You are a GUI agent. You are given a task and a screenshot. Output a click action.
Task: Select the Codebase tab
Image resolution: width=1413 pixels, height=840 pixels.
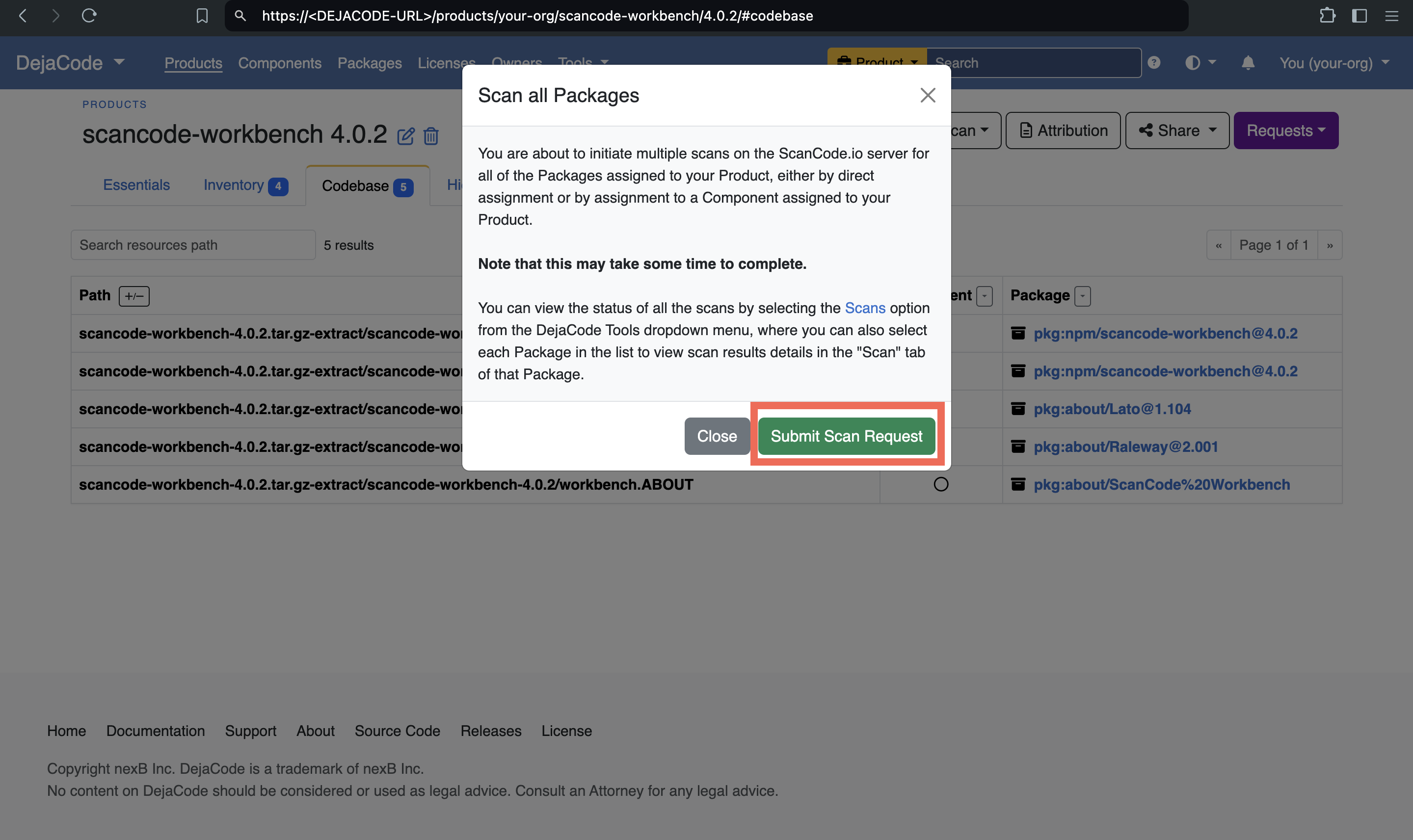pyautogui.click(x=368, y=185)
